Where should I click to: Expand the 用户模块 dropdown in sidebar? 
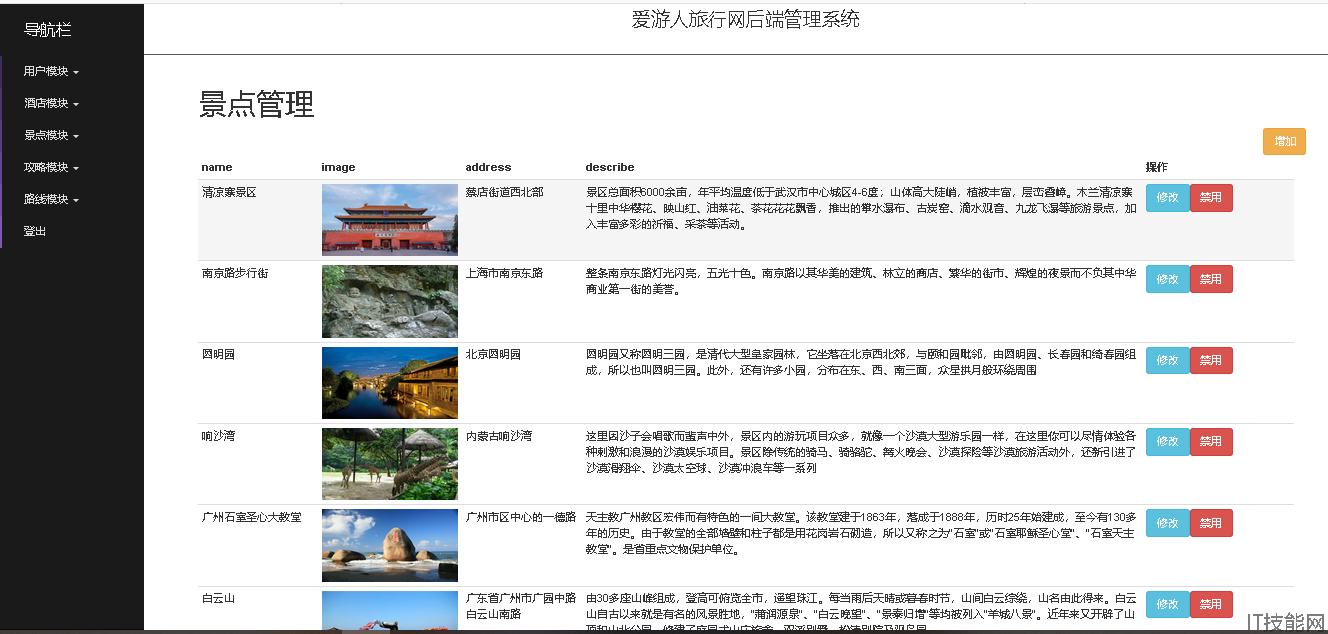tap(51, 72)
